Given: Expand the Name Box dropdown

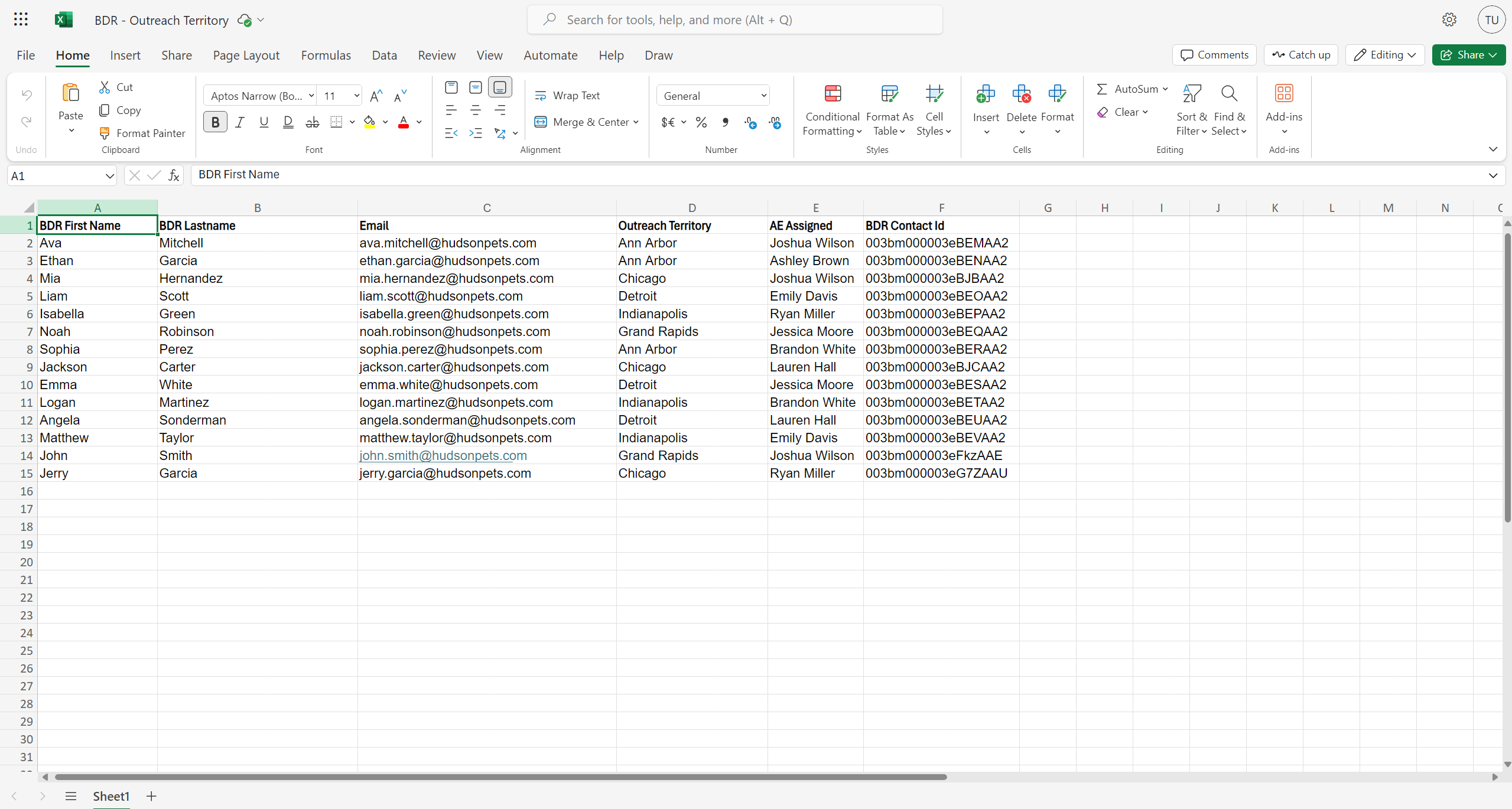Looking at the screenshot, I should 109,176.
